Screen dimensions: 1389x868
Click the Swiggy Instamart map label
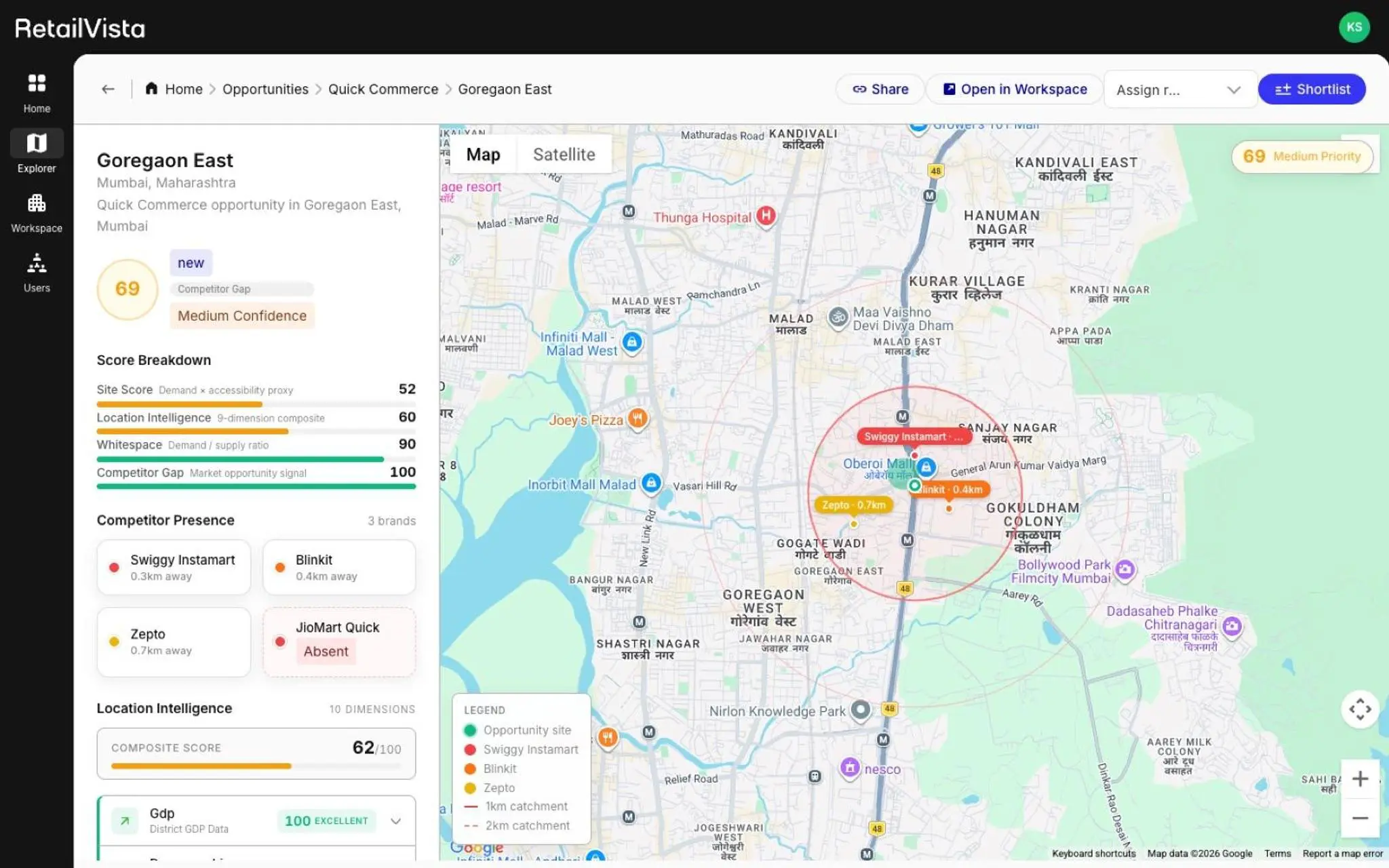[913, 437]
